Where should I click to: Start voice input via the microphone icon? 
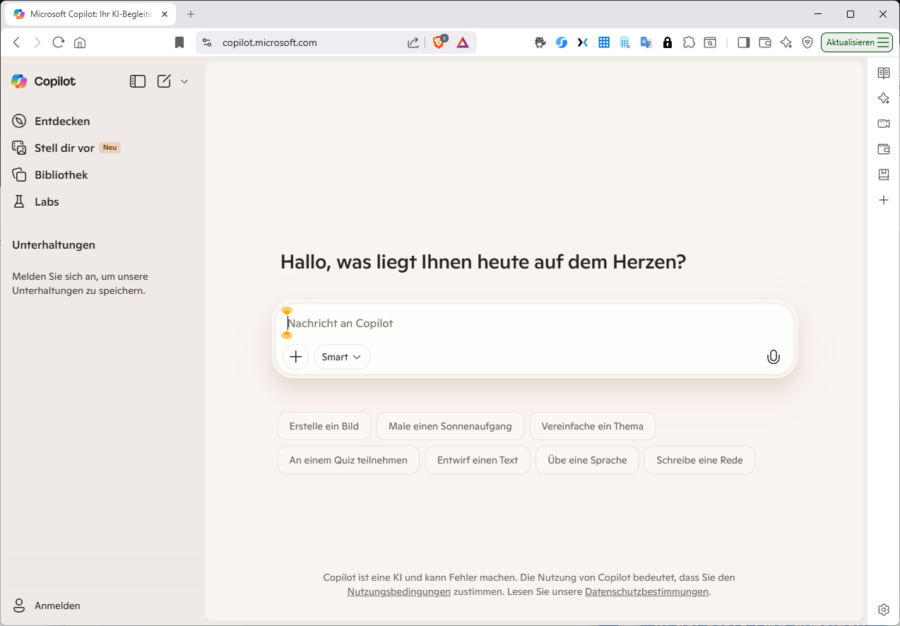point(772,357)
